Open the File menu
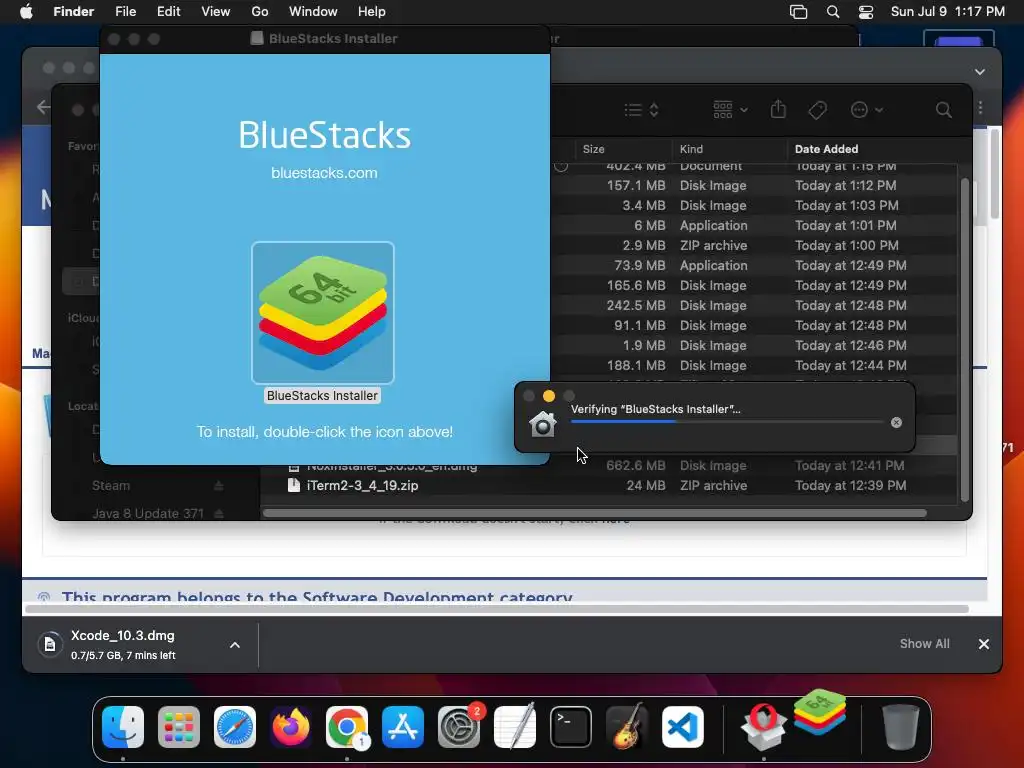The image size is (1024, 768). point(125,12)
